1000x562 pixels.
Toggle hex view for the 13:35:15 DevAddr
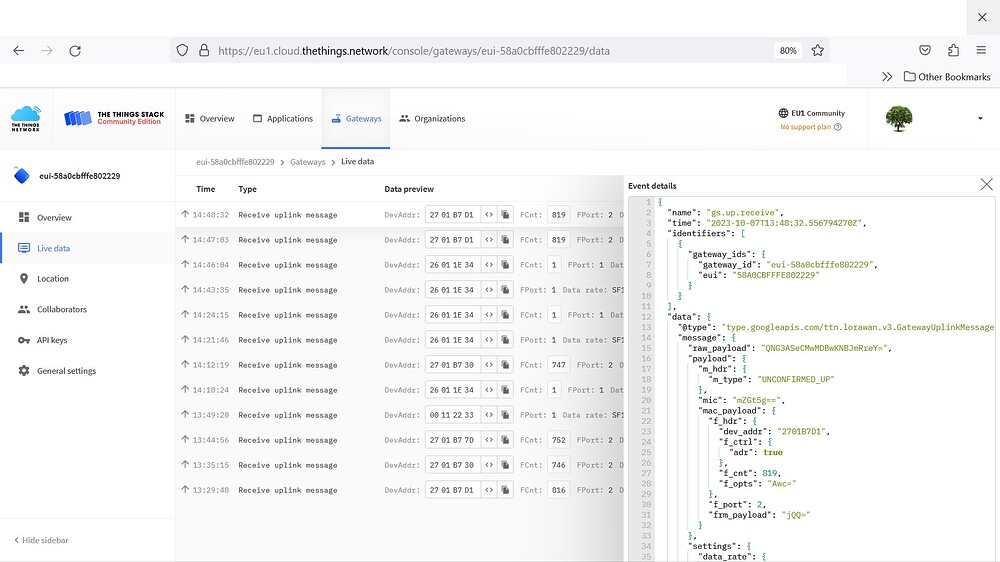tap(489, 465)
